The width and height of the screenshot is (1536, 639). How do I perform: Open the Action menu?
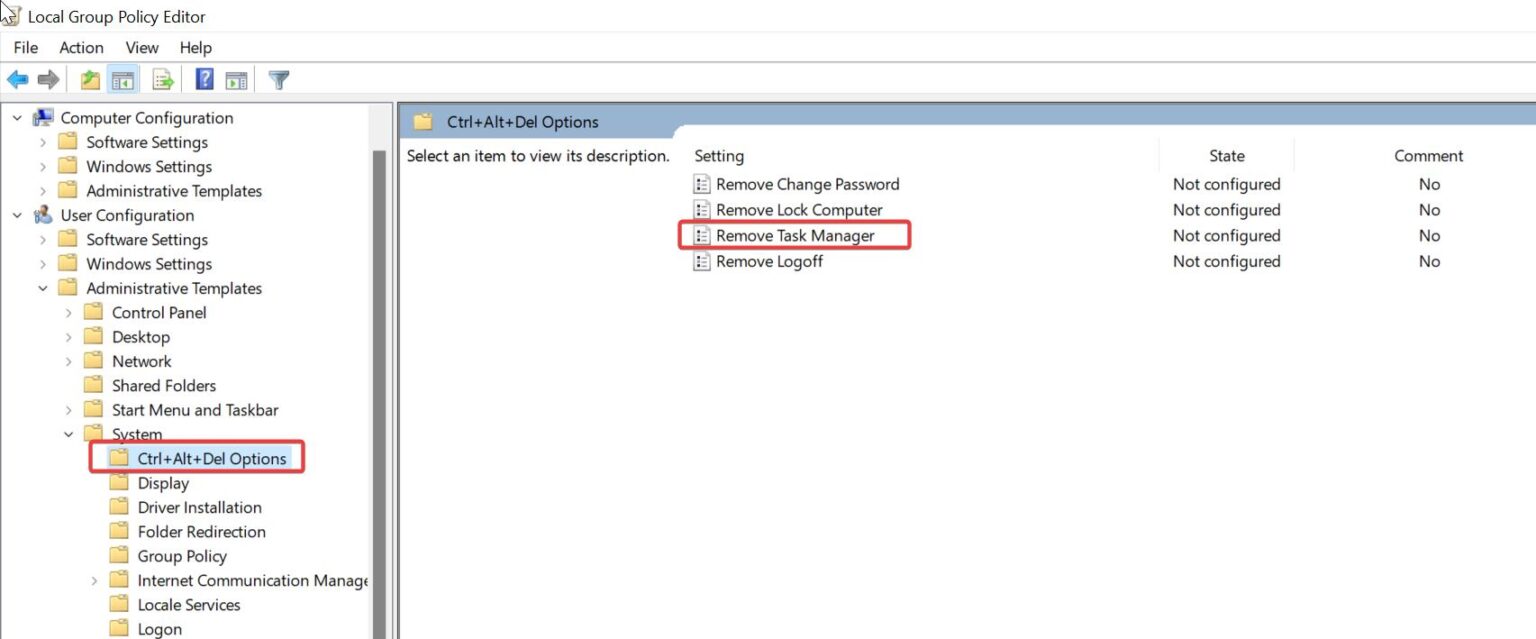click(81, 47)
